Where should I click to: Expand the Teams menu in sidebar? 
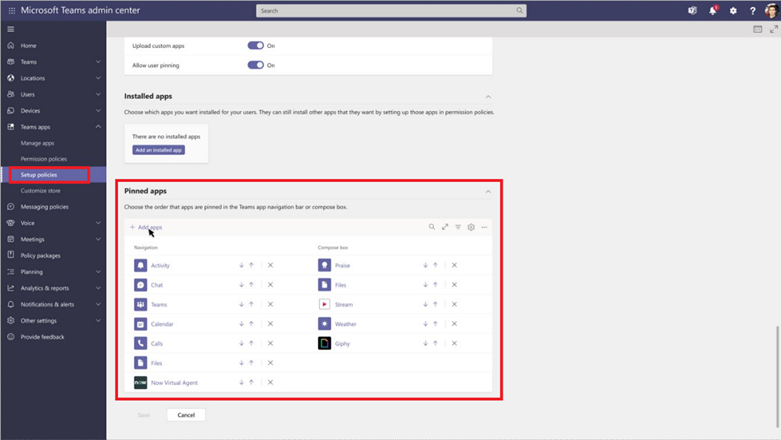point(98,62)
